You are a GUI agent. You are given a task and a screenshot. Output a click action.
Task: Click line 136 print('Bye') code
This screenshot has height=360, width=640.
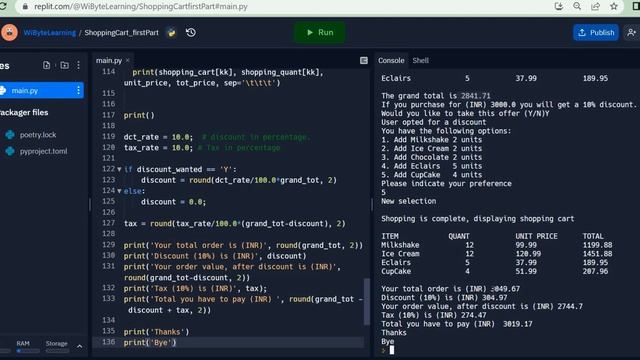150,342
